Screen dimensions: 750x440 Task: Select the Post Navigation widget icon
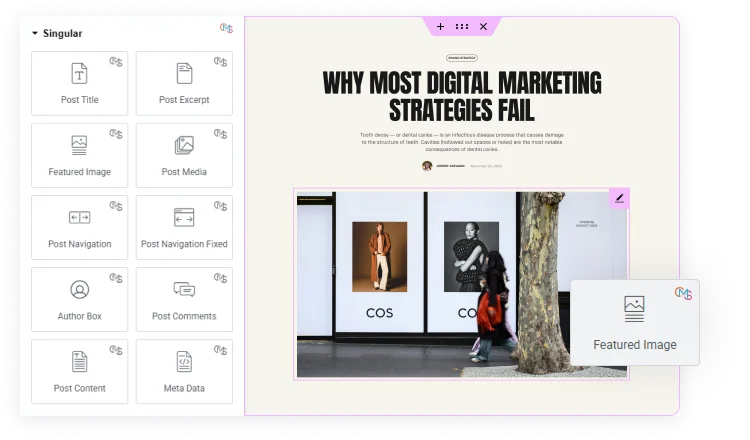pyautogui.click(x=79, y=218)
